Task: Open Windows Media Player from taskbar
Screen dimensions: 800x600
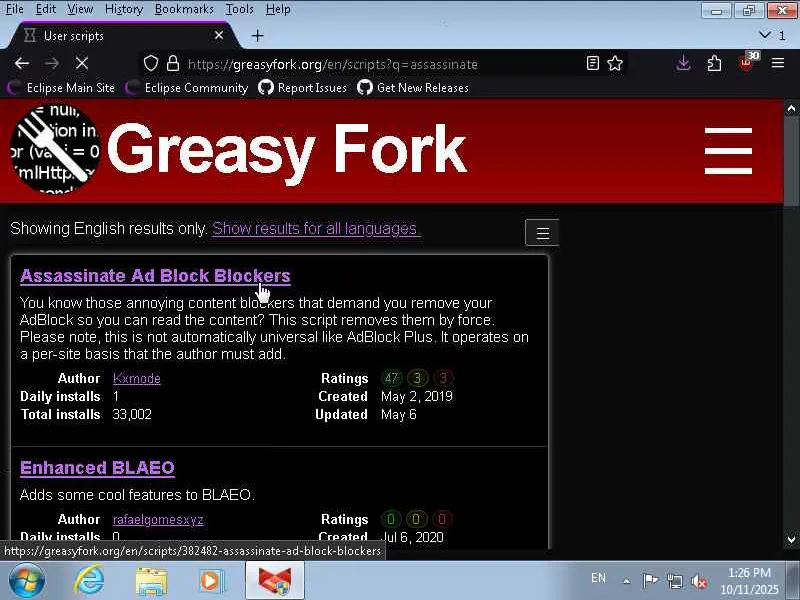Action: click(x=211, y=581)
